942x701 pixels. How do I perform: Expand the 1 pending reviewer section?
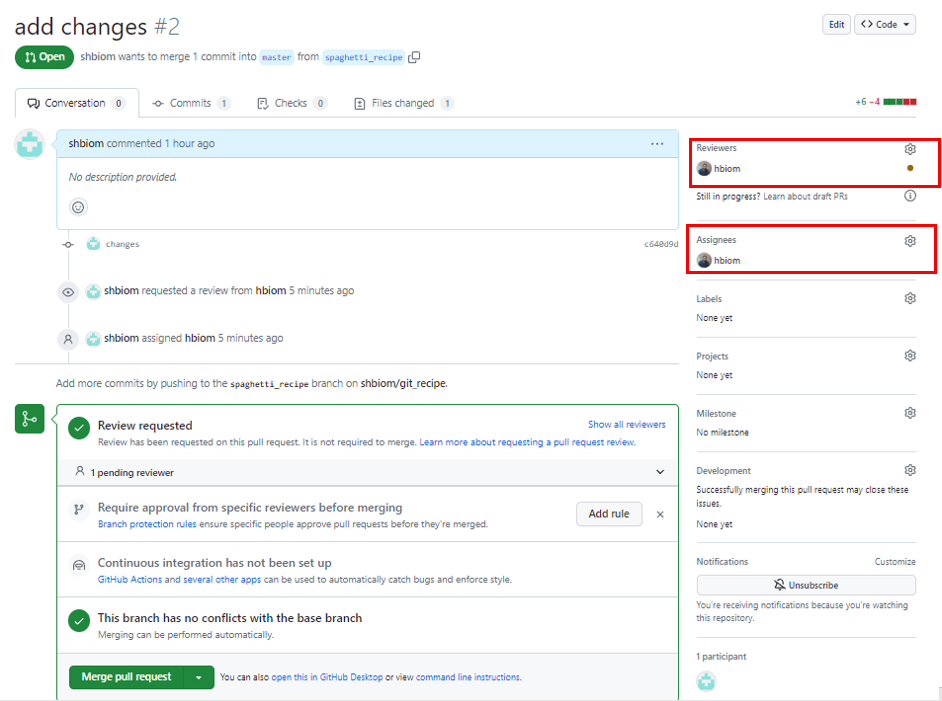coord(659,472)
